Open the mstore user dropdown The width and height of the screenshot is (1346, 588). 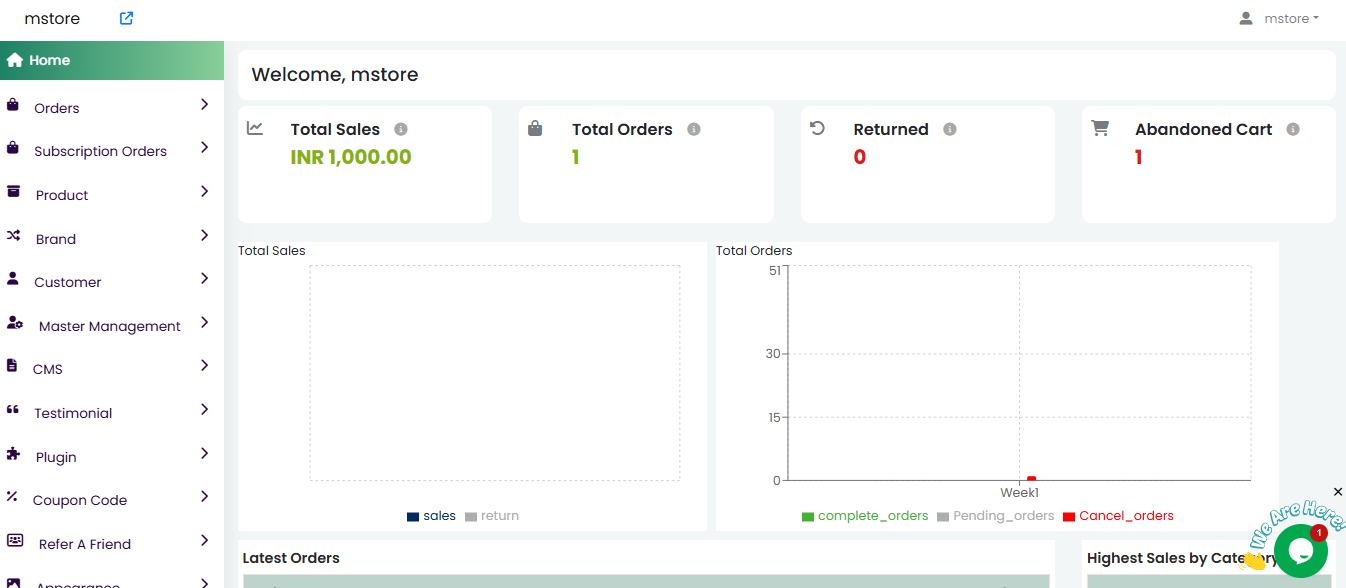point(1279,18)
